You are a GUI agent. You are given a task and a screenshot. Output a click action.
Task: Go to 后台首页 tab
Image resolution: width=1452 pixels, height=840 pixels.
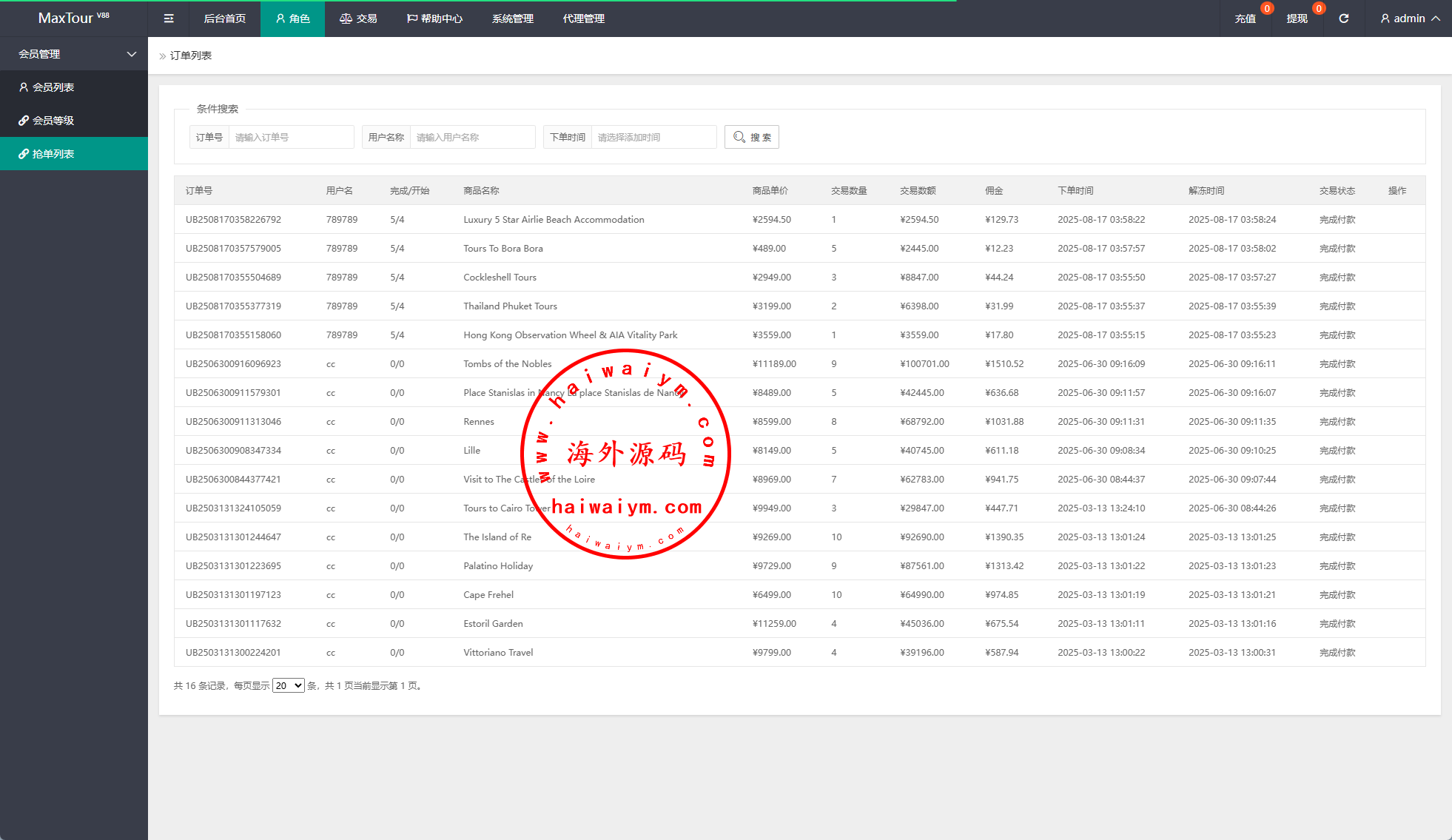coord(225,19)
